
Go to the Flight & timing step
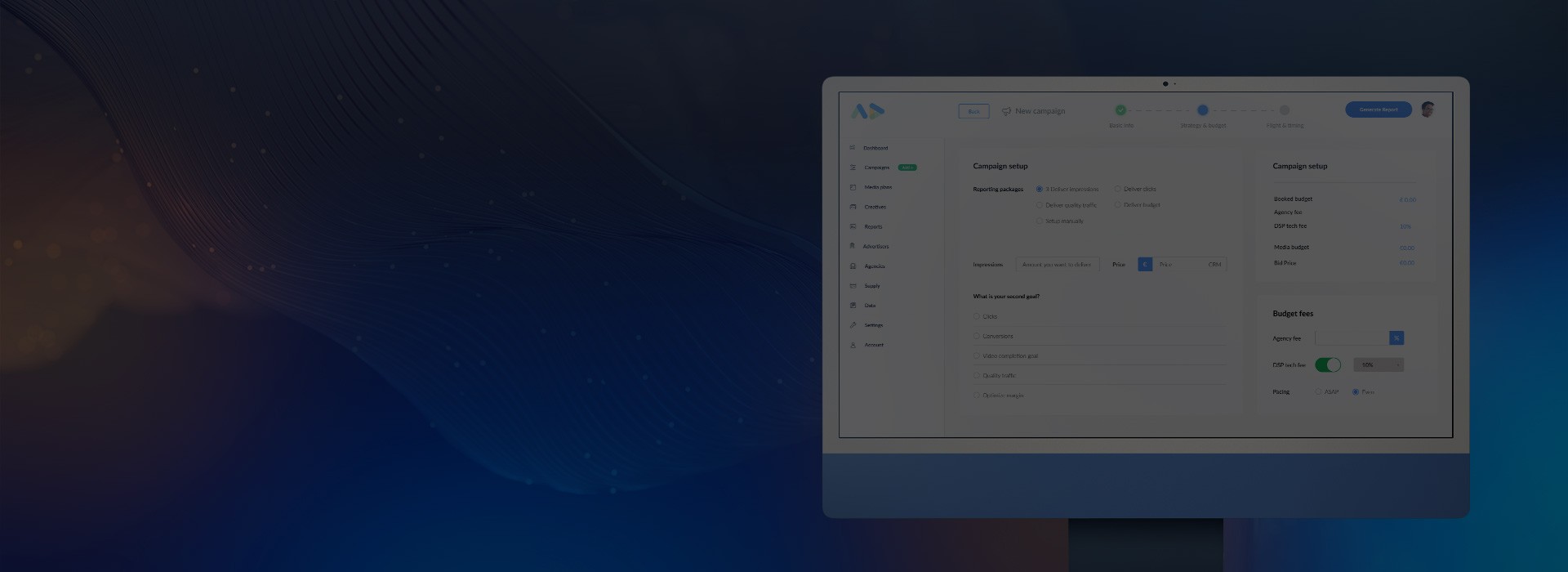tap(1285, 110)
